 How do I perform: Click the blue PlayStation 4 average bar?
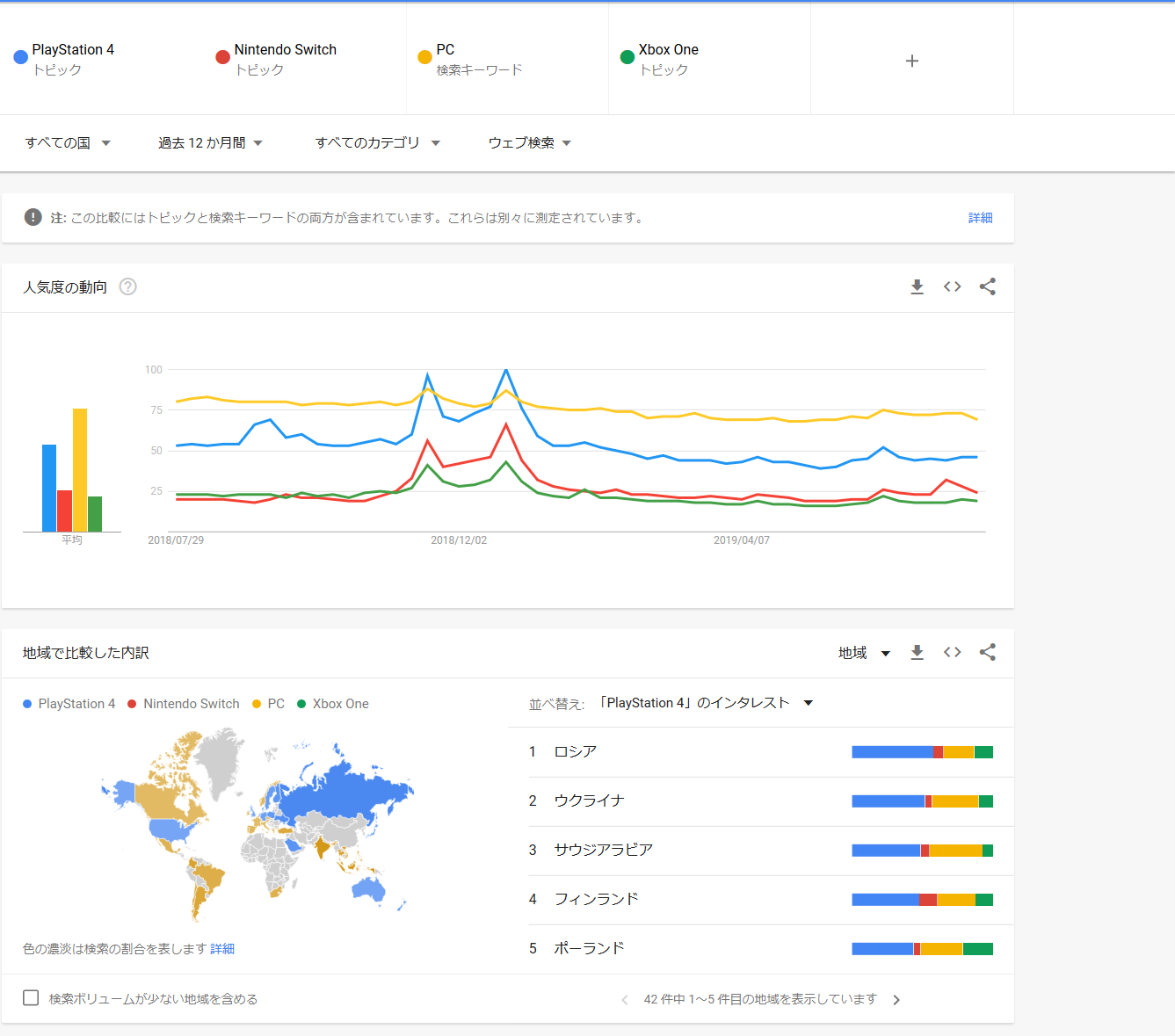pos(49,488)
